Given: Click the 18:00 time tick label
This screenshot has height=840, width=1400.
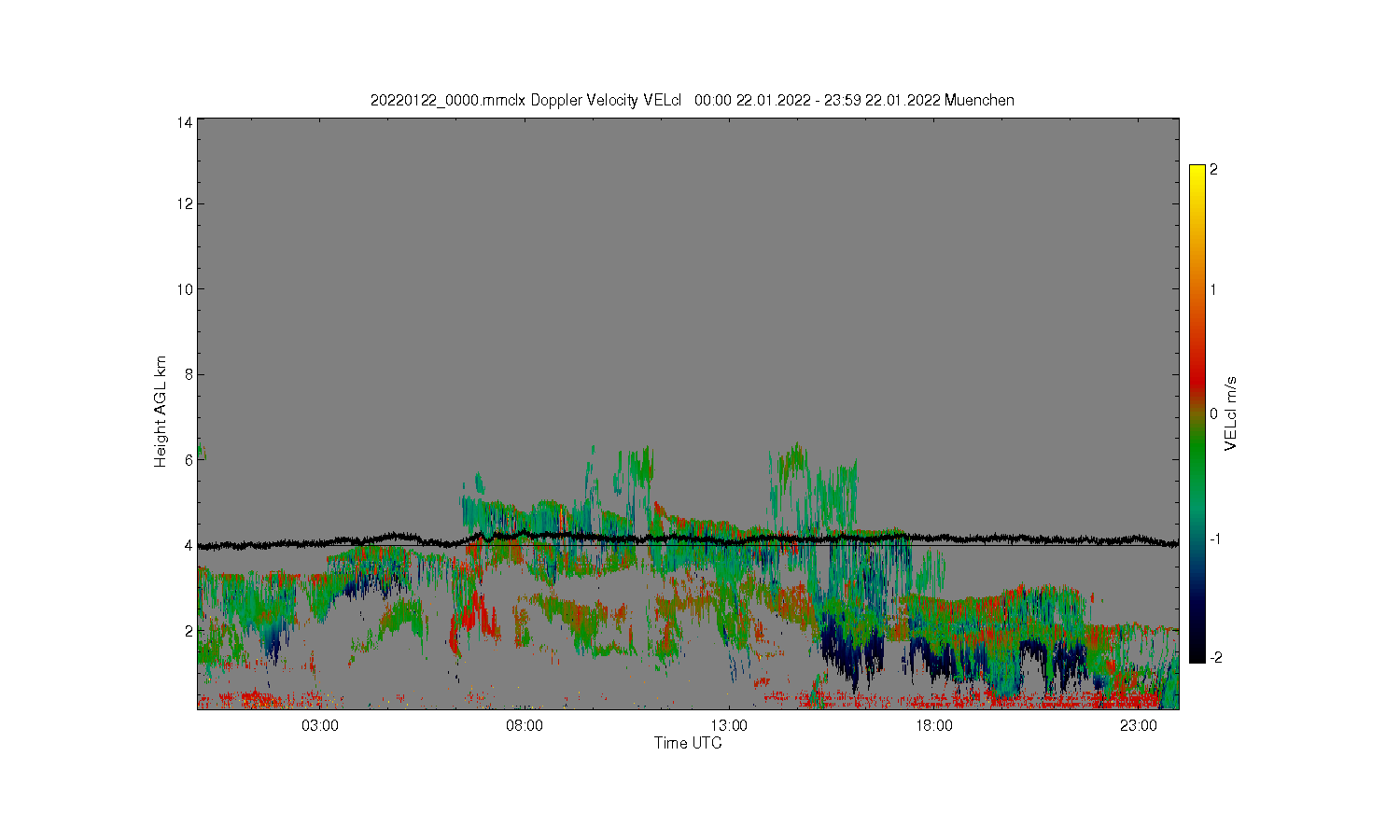Looking at the screenshot, I should click(934, 726).
